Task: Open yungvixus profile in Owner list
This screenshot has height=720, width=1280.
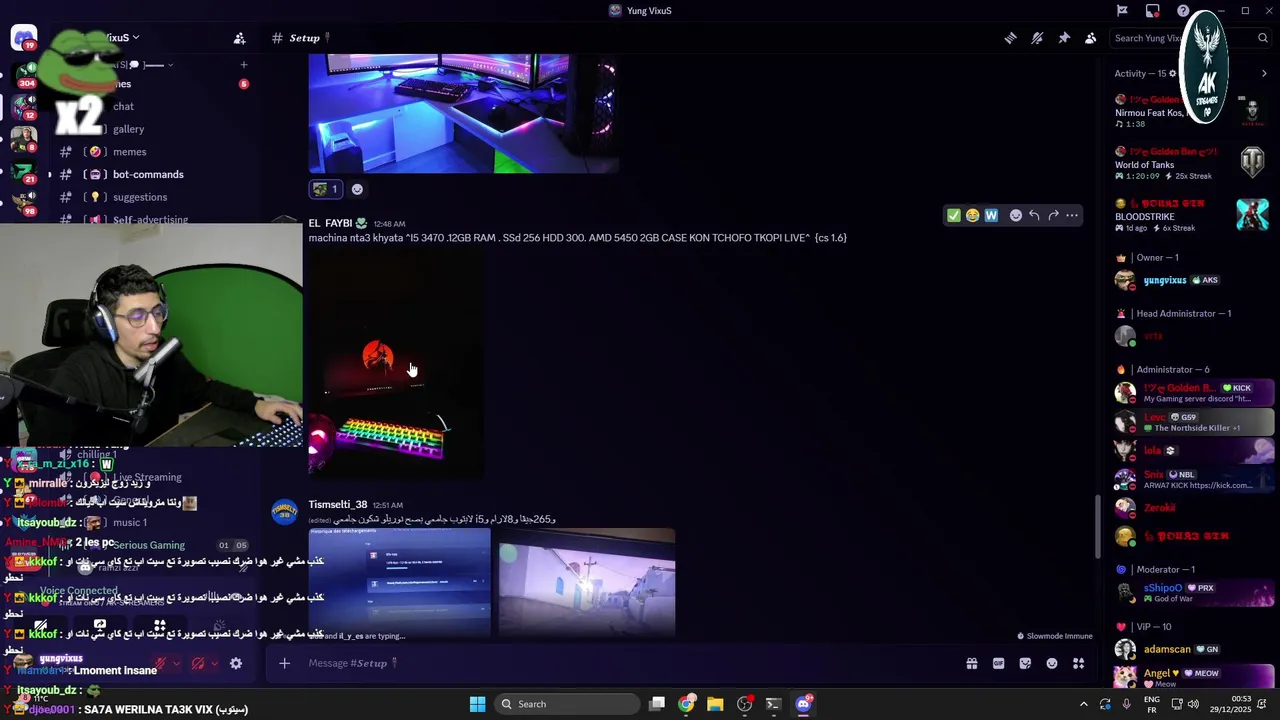Action: pyautogui.click(x=1193, y=280)
